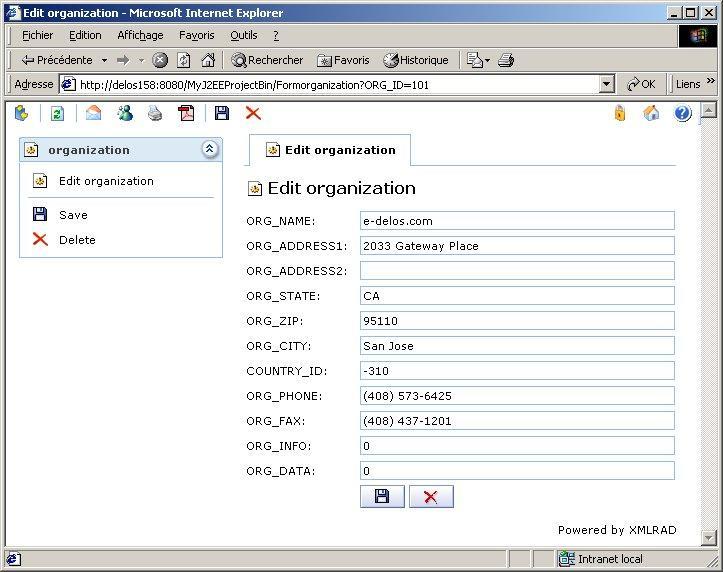Click Save link in the side panel
Image resolution: width=723 pixels, height=572 pixels.
coord(73,215)
